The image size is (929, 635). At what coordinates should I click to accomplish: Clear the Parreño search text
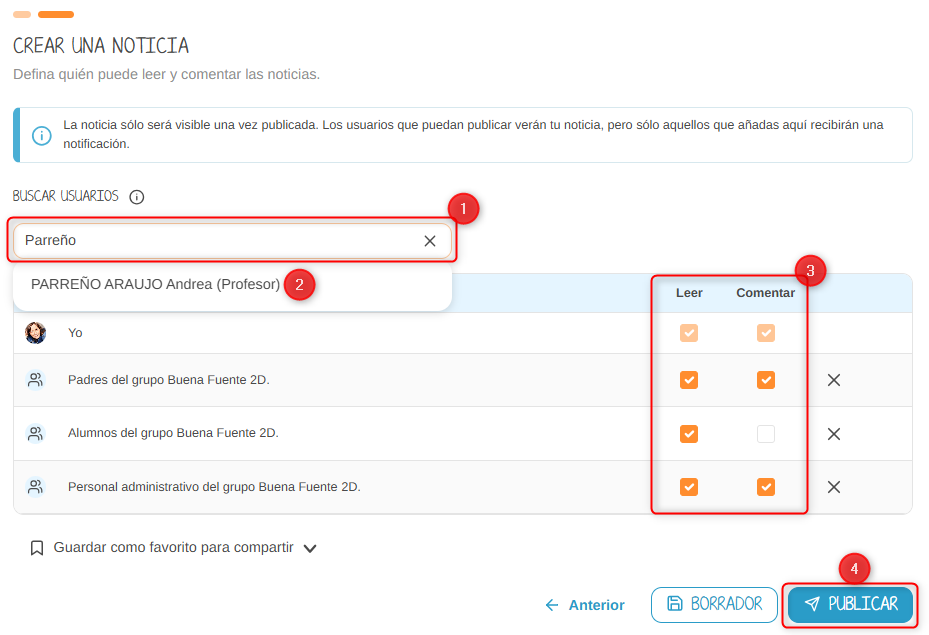click(x=430, y=241)
